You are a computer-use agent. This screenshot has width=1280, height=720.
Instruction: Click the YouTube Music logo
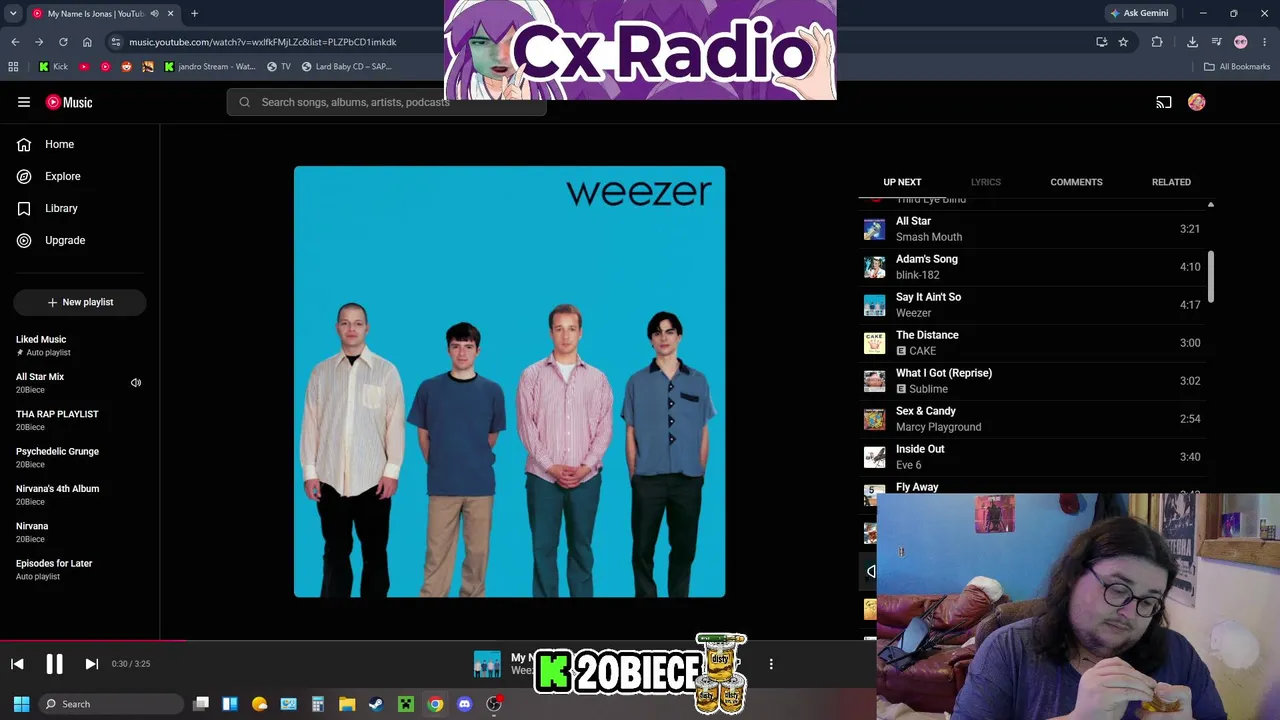[x=69, y=102]
